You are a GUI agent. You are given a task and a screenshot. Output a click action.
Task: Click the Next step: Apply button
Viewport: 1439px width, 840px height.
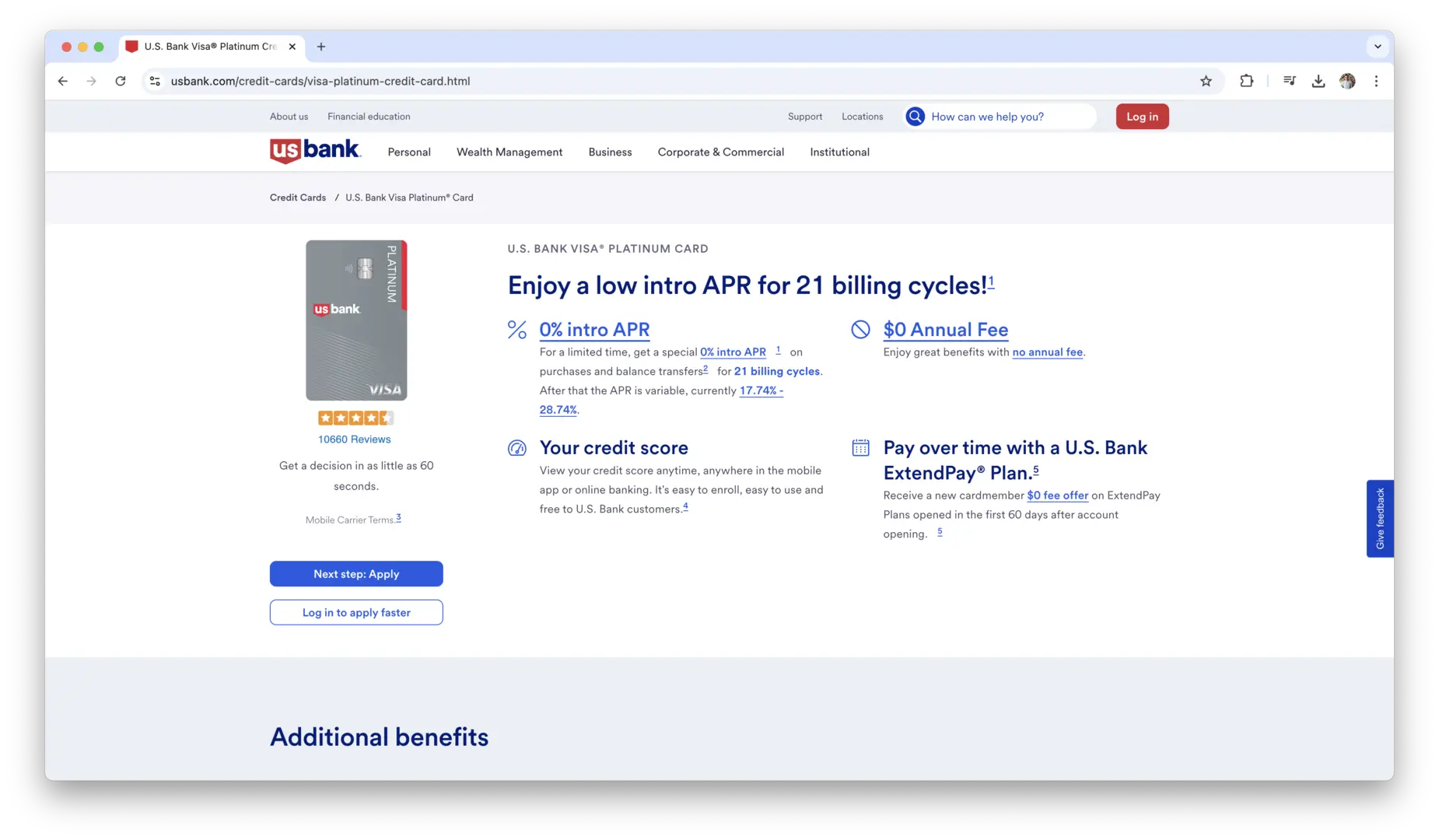pyautogui.click(x=356, y=574)
